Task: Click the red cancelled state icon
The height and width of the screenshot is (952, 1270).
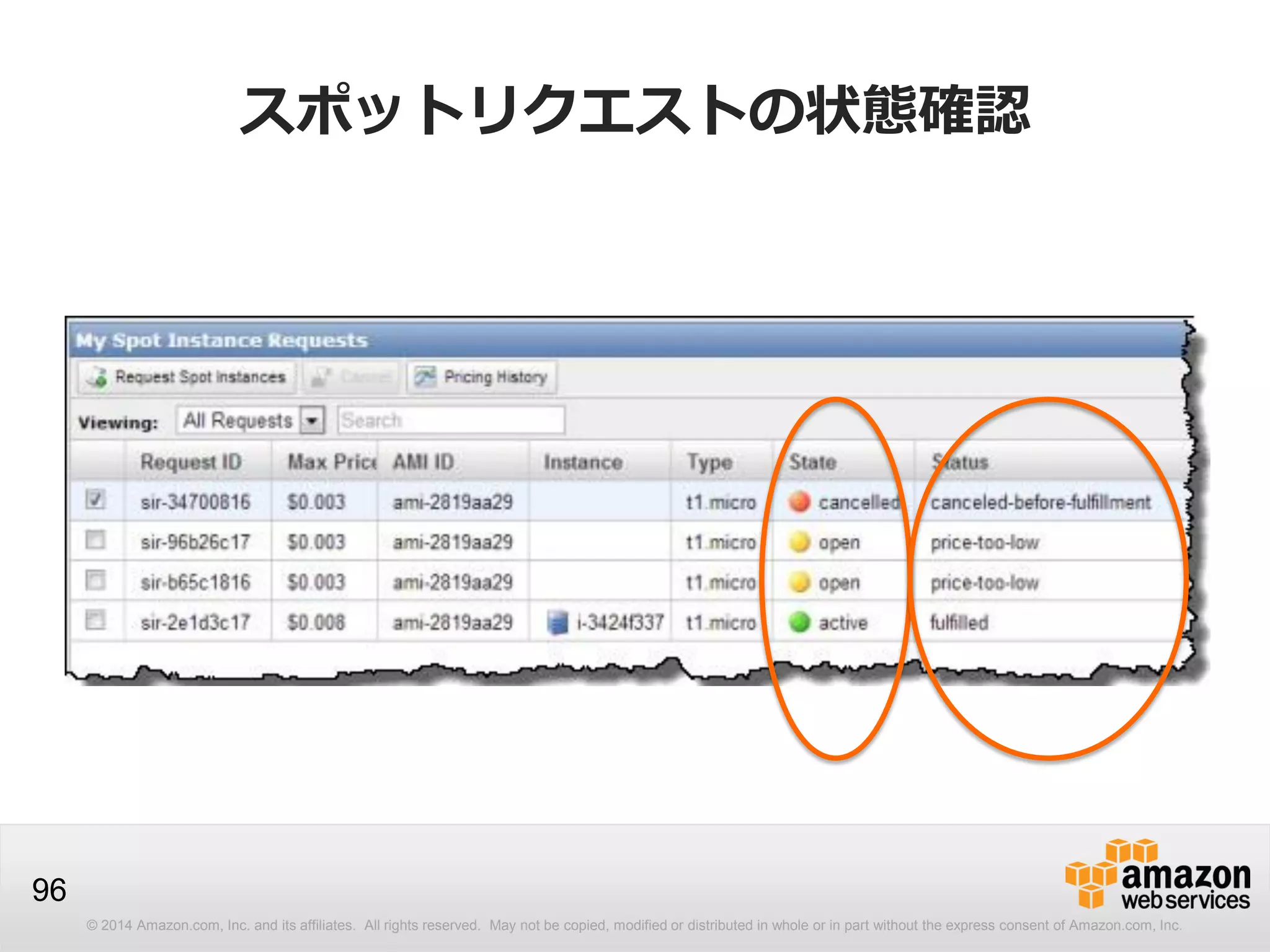Action: (x=799, y=501)
